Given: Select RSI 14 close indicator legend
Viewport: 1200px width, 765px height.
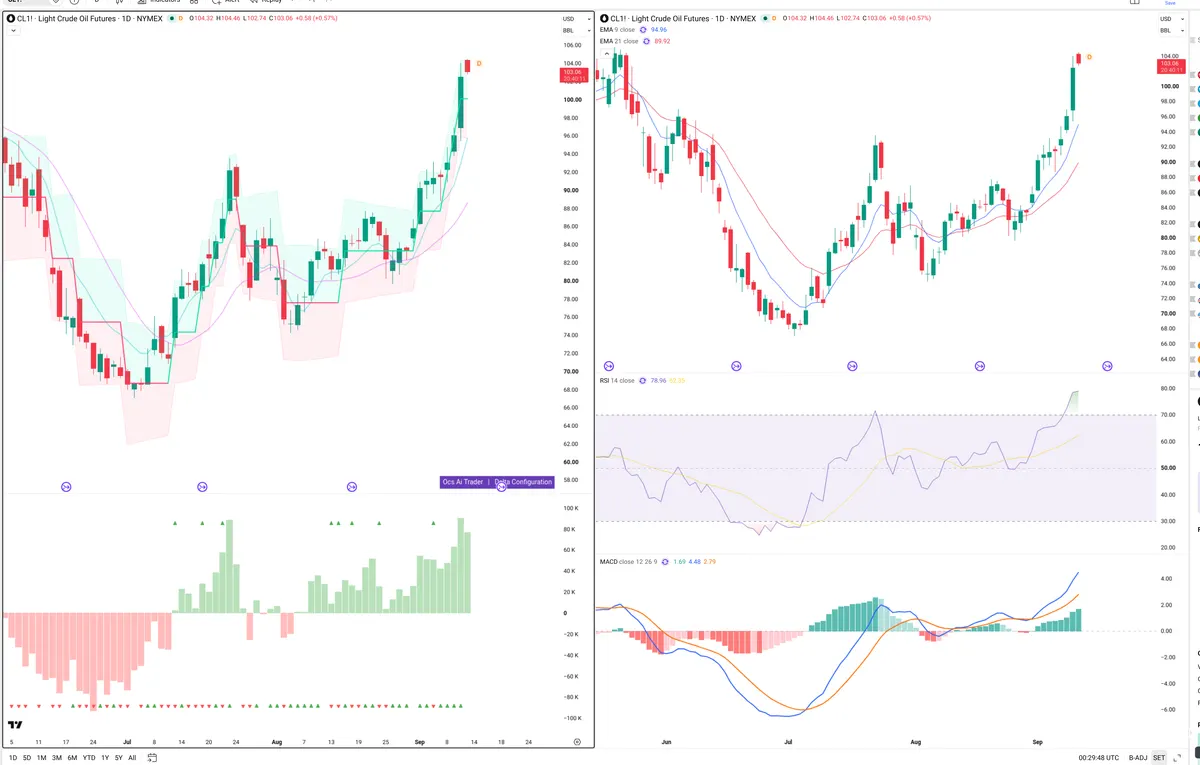Looking at the screenshot, I should coord(617,381).
